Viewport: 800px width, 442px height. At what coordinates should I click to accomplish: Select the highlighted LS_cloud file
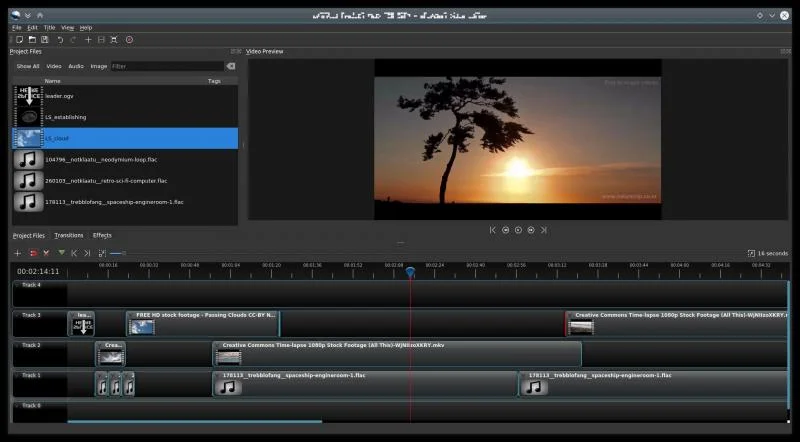(125, 138)
